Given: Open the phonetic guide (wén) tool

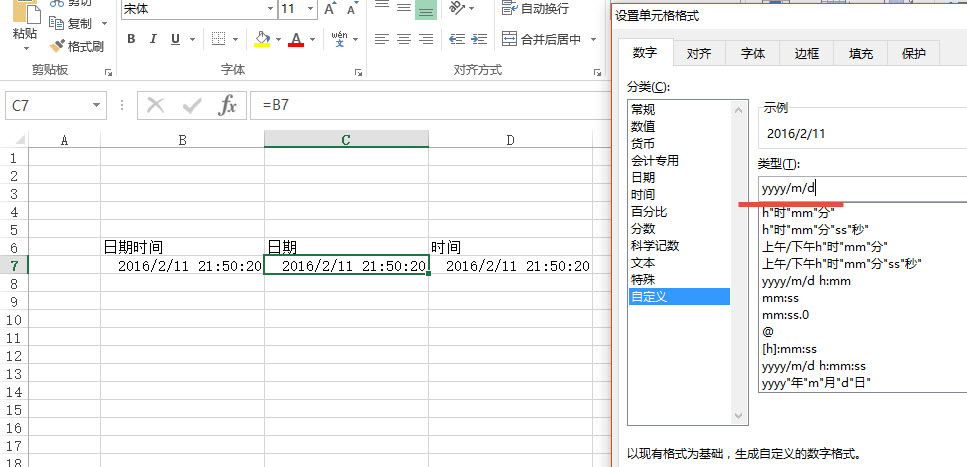Looking at the screenshot, I should click(339, 39).
